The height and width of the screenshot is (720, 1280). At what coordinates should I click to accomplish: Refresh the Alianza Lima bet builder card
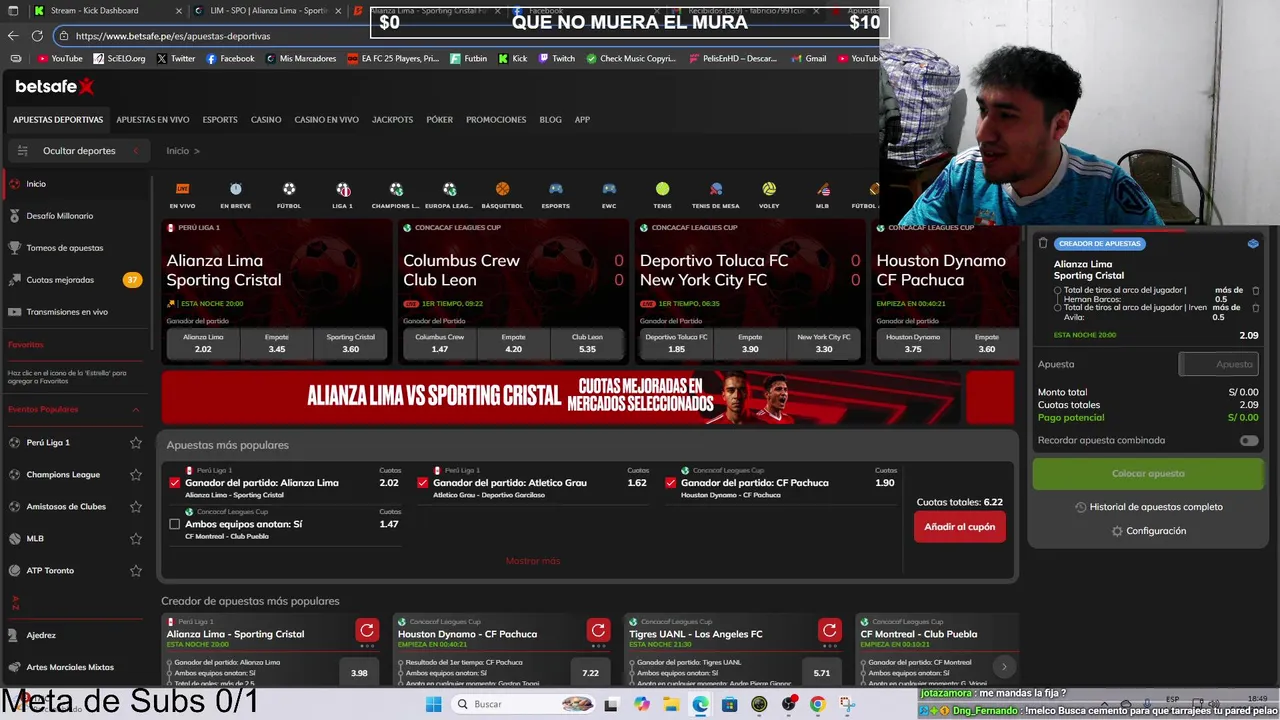click(367, 630)
